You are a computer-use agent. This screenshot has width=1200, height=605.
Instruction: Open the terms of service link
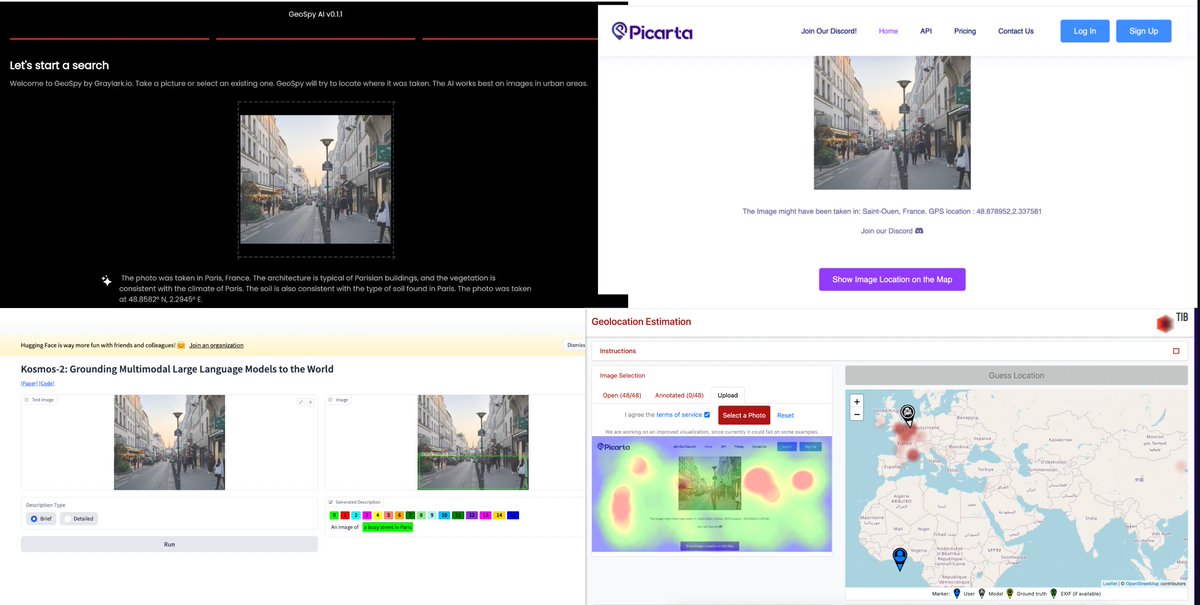coord(679,414)
